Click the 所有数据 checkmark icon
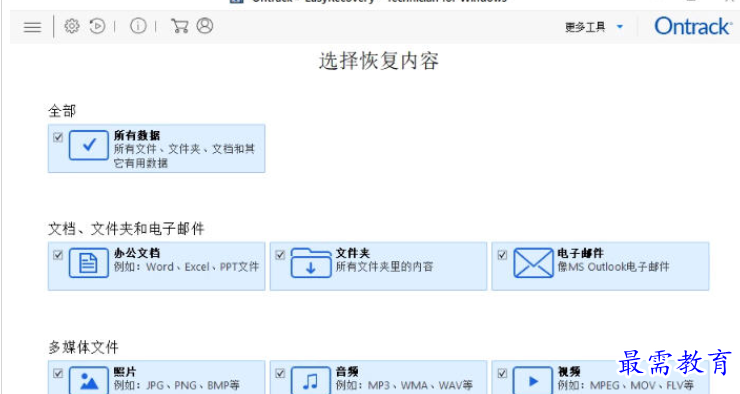The height and width of the screenshot is (394, 740). click(89, 145)
